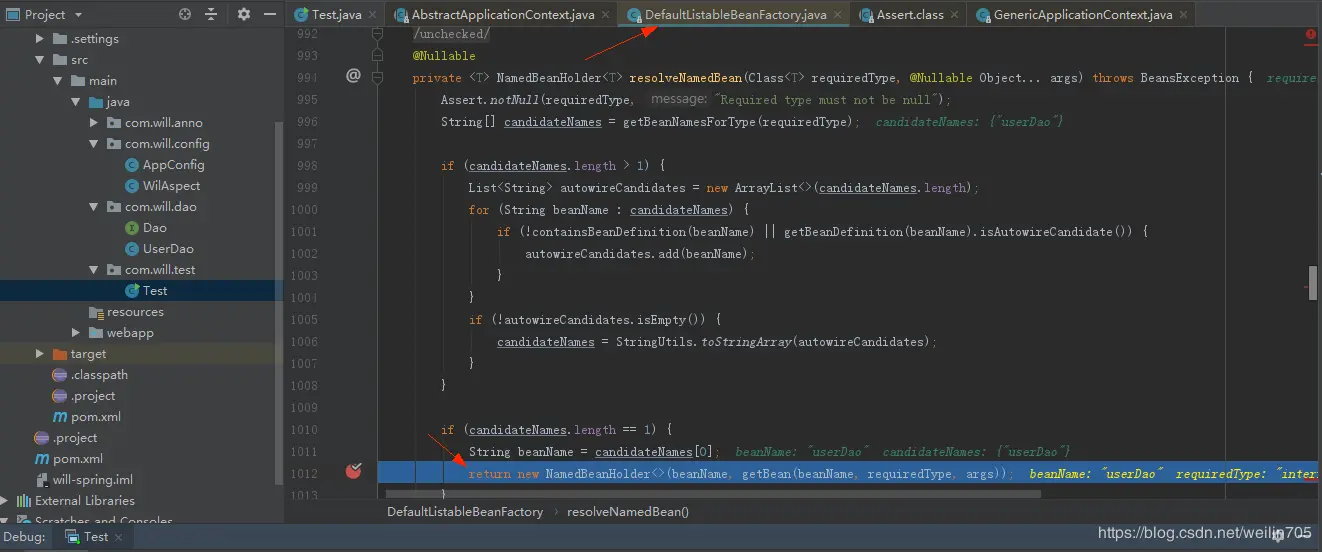Toggle code fold marker at line 993
The width and height of the screenshot is (1322, 552).
pyautogui.click(x=378, y=54)
